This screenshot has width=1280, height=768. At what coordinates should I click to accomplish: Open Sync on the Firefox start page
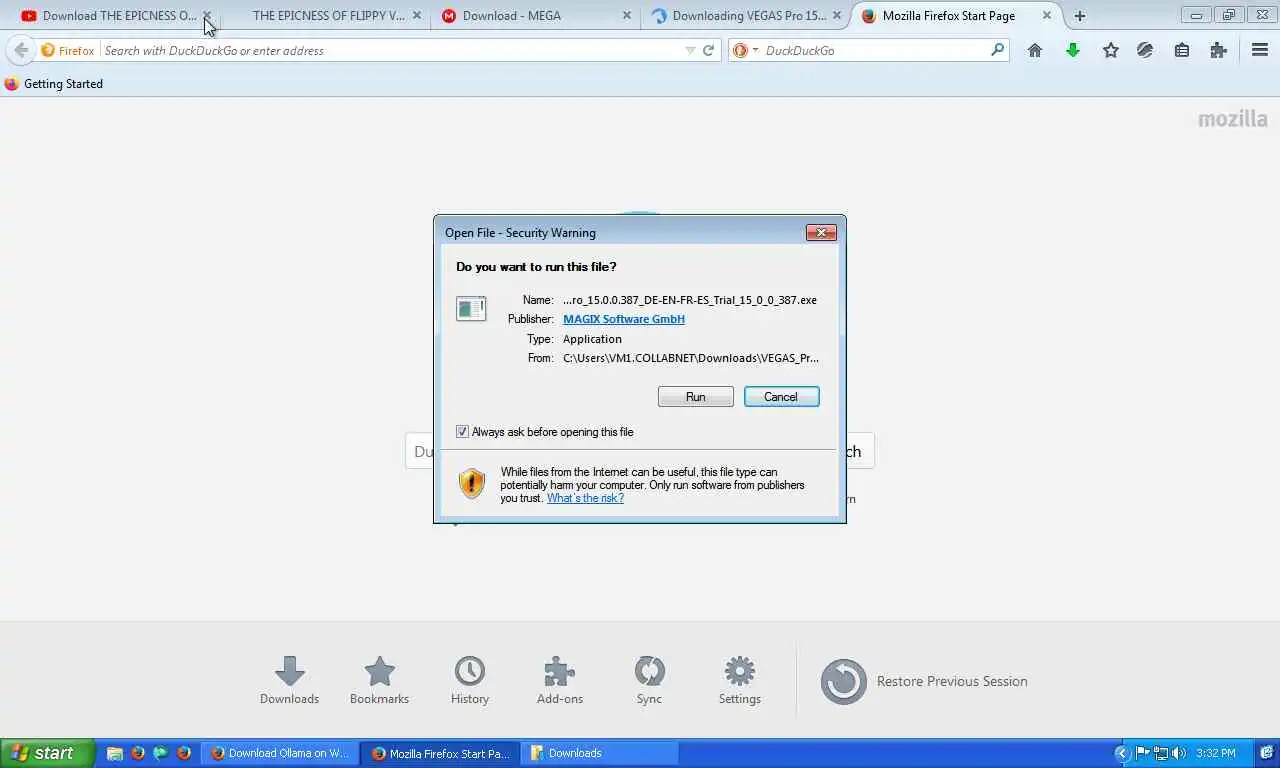pyautogui.click(x=649, y=681)
